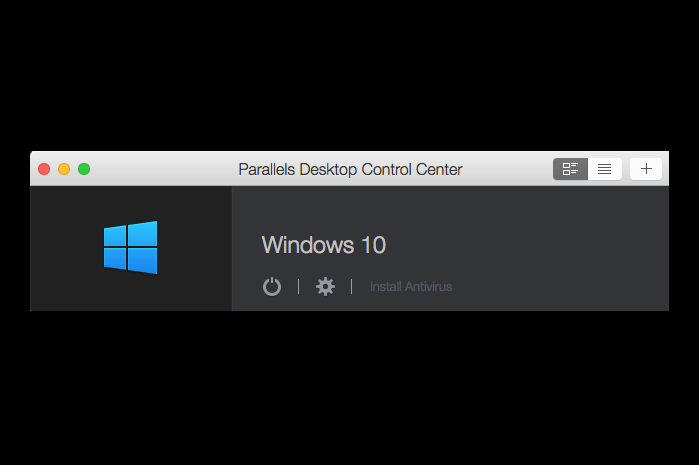Click the Windows 10 virtual machine name
699x465 pixels.
[324, 245]
